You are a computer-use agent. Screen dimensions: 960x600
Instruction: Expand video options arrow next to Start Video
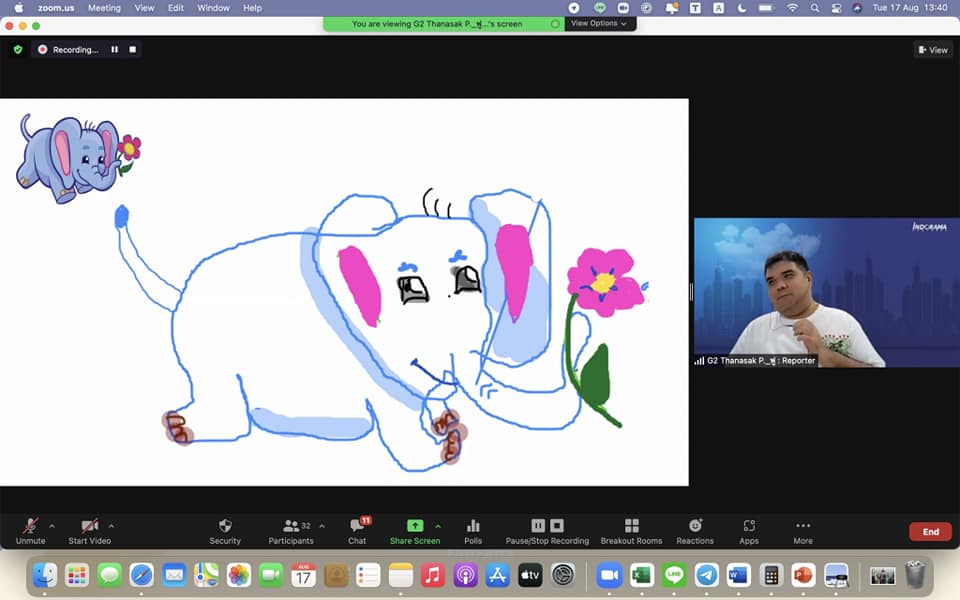click(111, 525)
